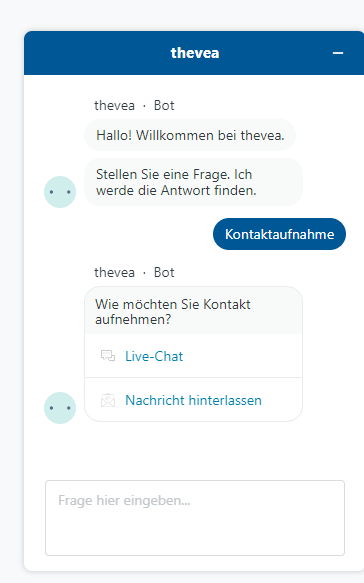
Task: Click the bot avatar beside the contact options card
Action: [60, 408]
